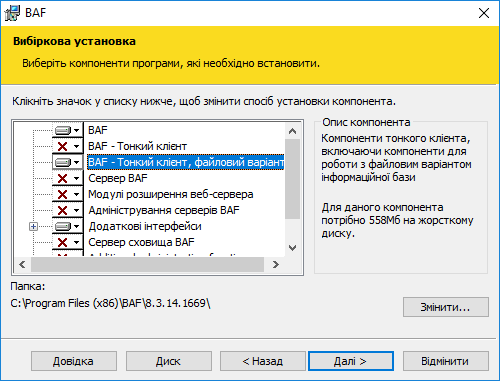Image resolution: width=500 pixels, height=381 pixels.
Task: Click the horizontal scrollbar thumb
Action: click(147, 265)
